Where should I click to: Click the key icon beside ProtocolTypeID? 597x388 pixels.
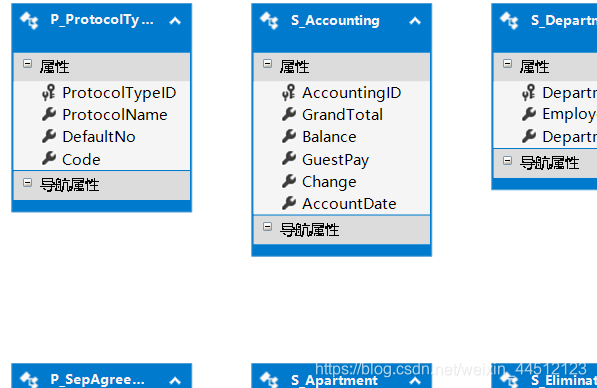pyautogui.click(x=49, y=93)
